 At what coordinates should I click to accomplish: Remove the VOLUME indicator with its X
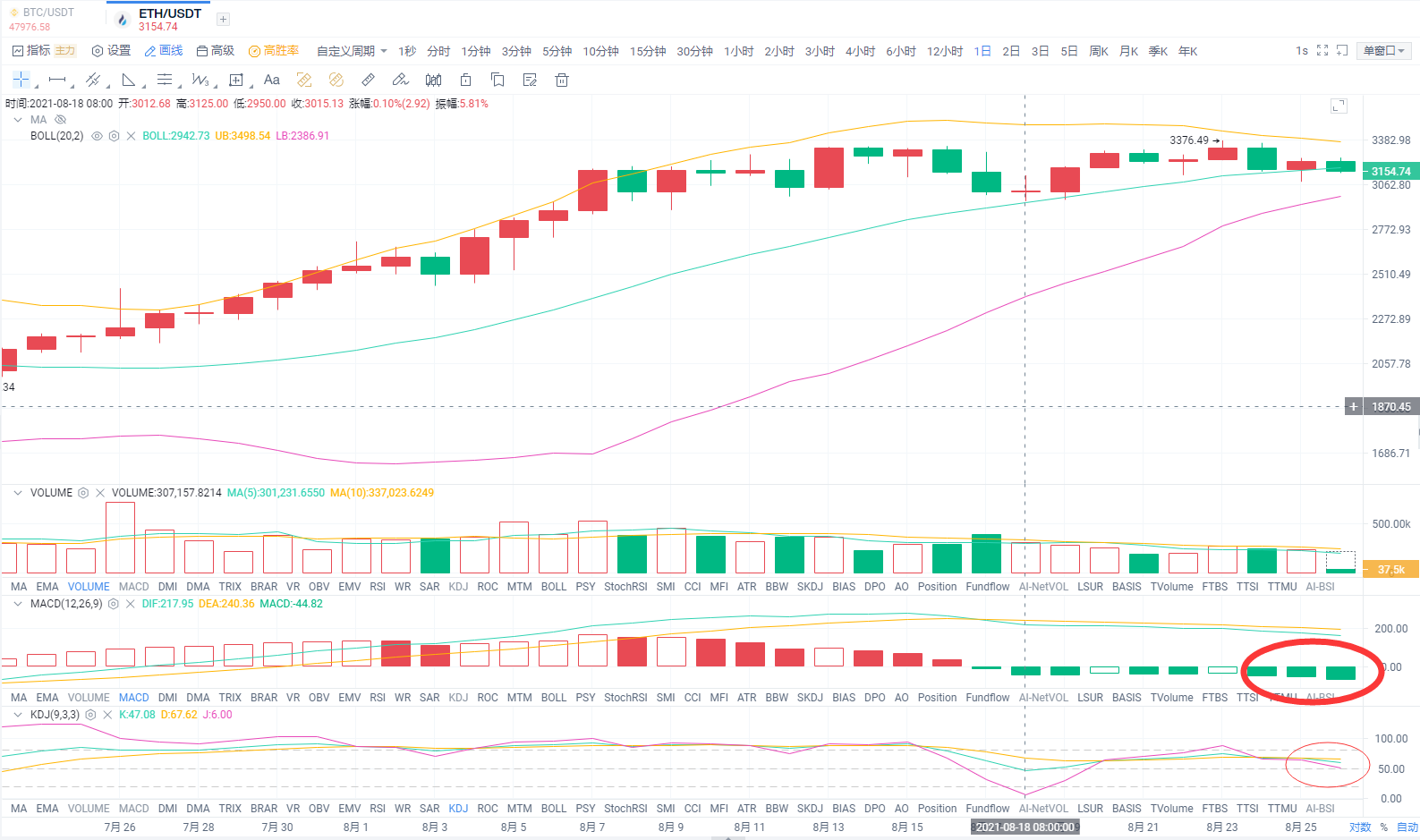tap(100, 493)
